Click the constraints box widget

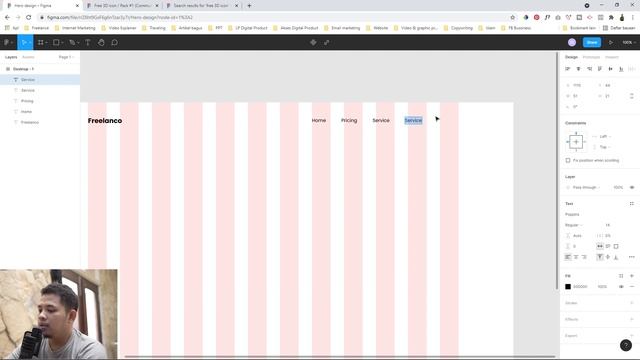tap(576, 142)
